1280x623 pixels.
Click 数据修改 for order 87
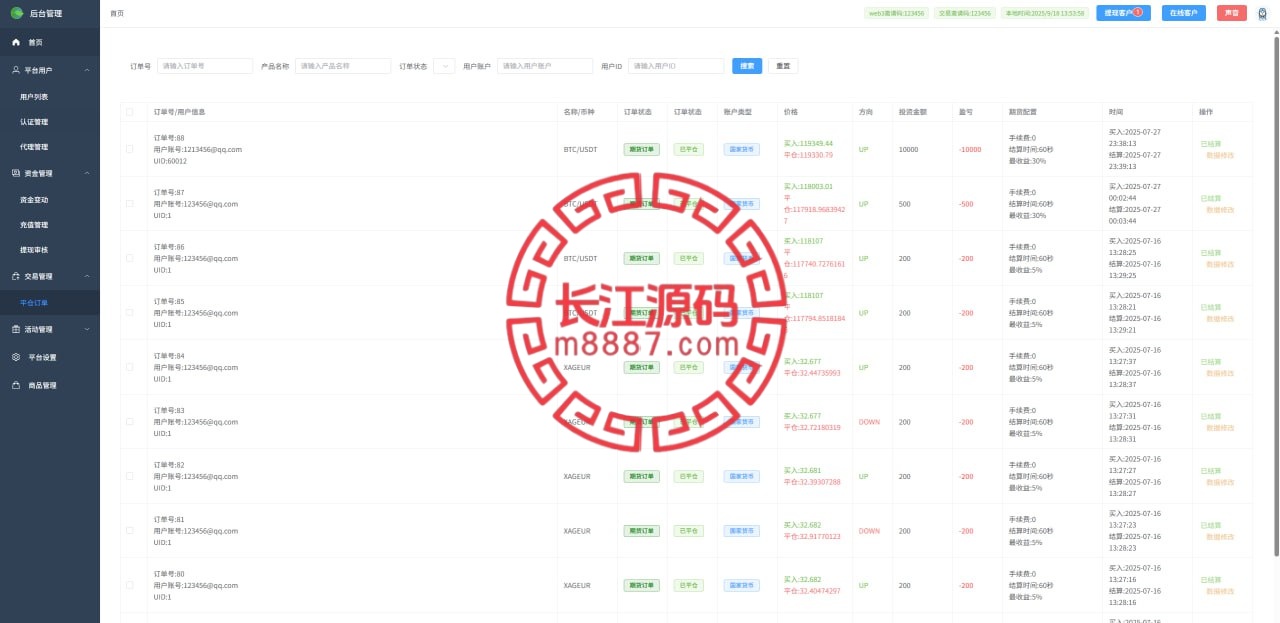pyautogui.click(x=1219, y=210)
